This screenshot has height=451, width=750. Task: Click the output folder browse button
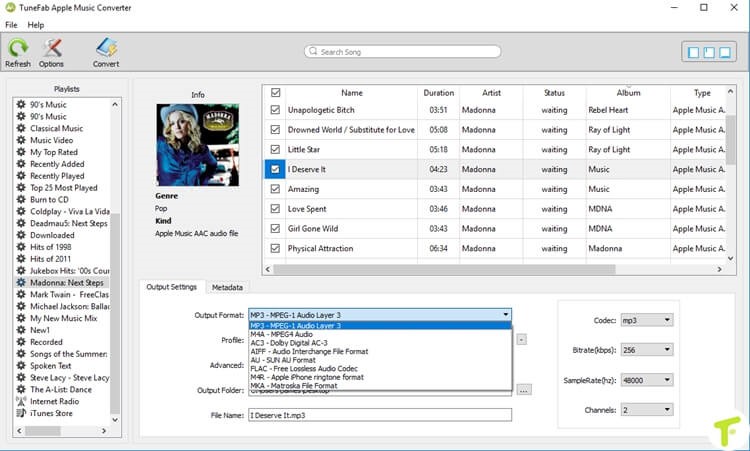click(x=524, y=390)
